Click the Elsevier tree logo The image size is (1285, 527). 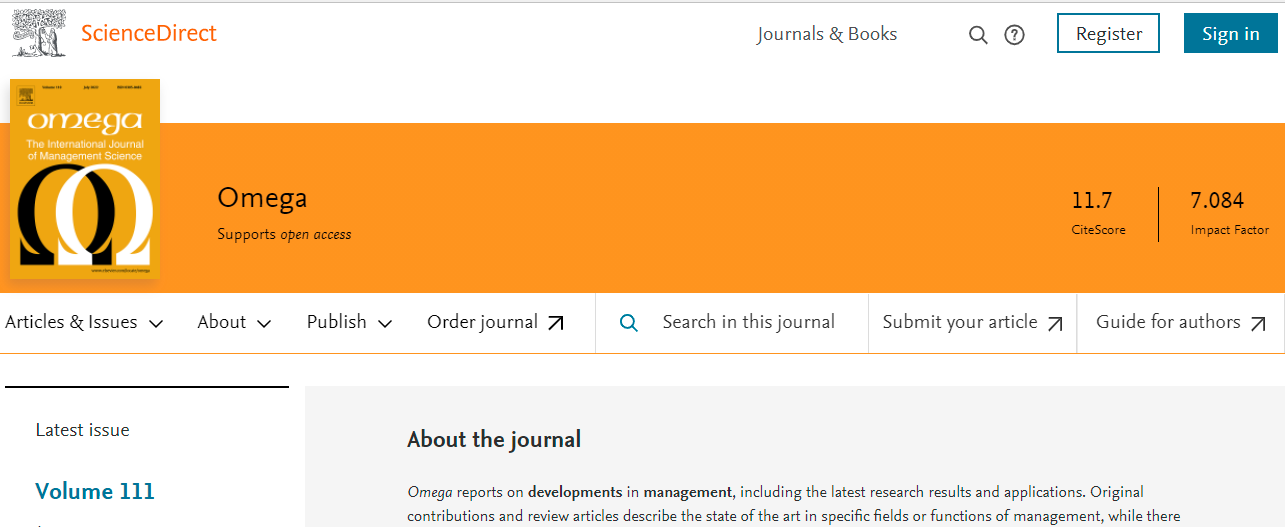click(x=38, y=32)
